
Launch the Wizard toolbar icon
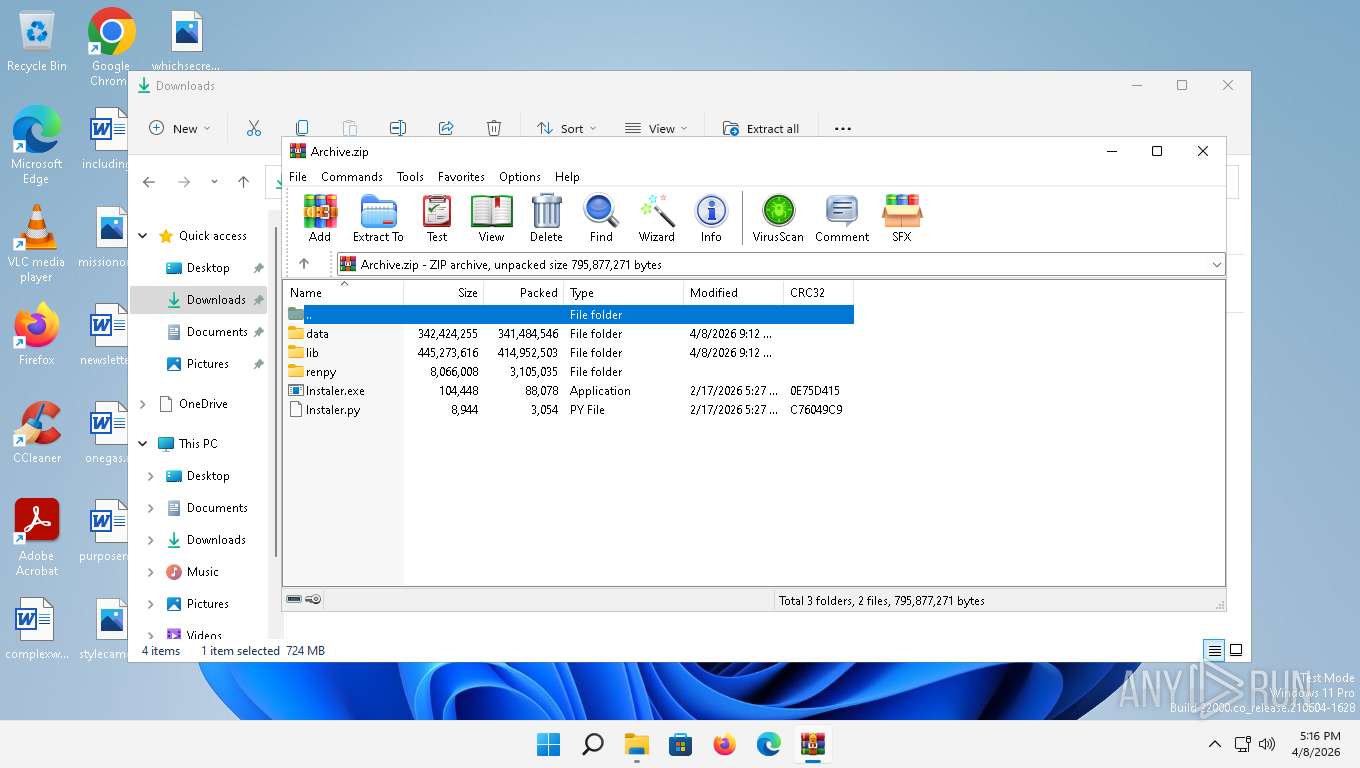657,218
